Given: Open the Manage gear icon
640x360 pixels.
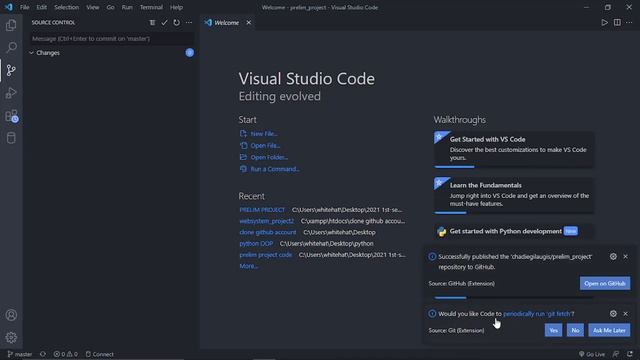Looking at the screenshot, I should tap(11, 337).
